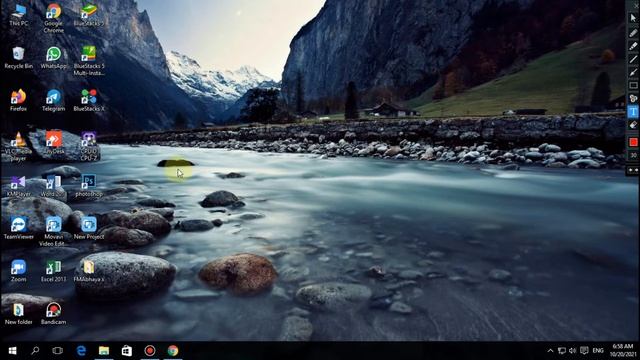Open network status in system tray

pyautogui.click(x=562, y=351)
